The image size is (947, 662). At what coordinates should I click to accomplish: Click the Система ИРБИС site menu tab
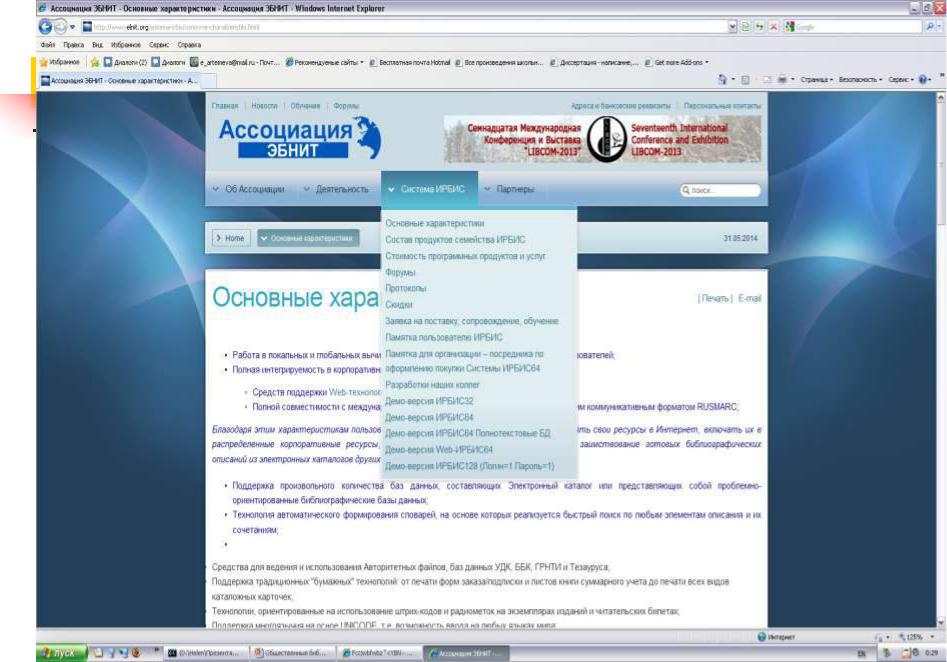point(429,189)
